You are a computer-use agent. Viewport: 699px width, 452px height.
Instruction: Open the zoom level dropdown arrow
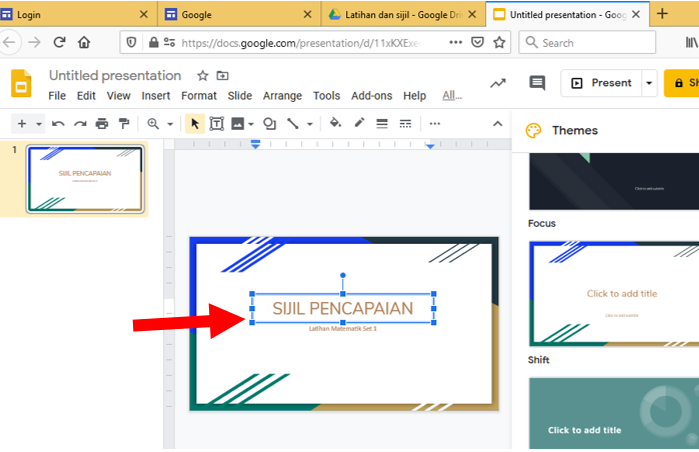click(x=170, y=124)
